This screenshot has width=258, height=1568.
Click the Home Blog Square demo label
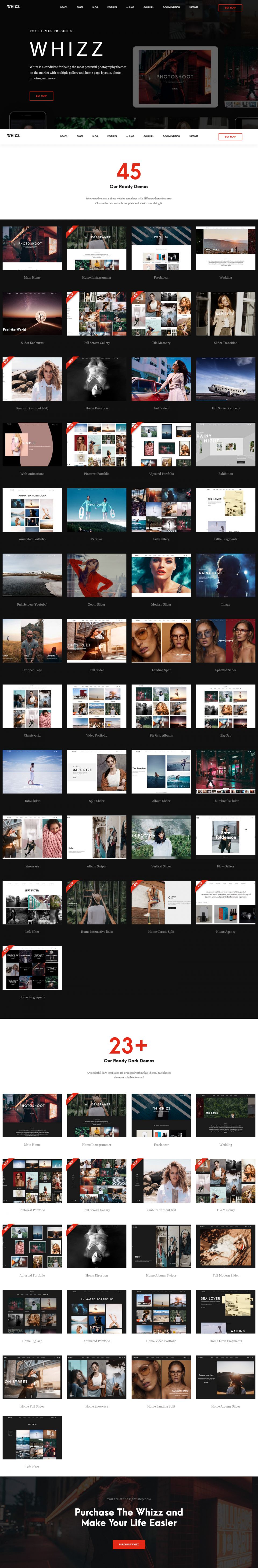[x=32, y=997]
